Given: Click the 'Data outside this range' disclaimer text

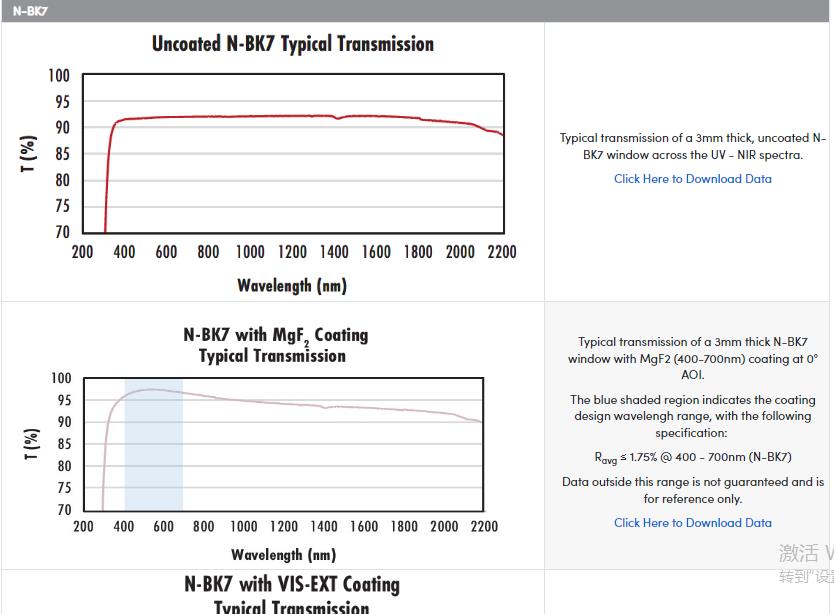Looking at the screenshot, I should pyautogui.click(x=692, y=490).
